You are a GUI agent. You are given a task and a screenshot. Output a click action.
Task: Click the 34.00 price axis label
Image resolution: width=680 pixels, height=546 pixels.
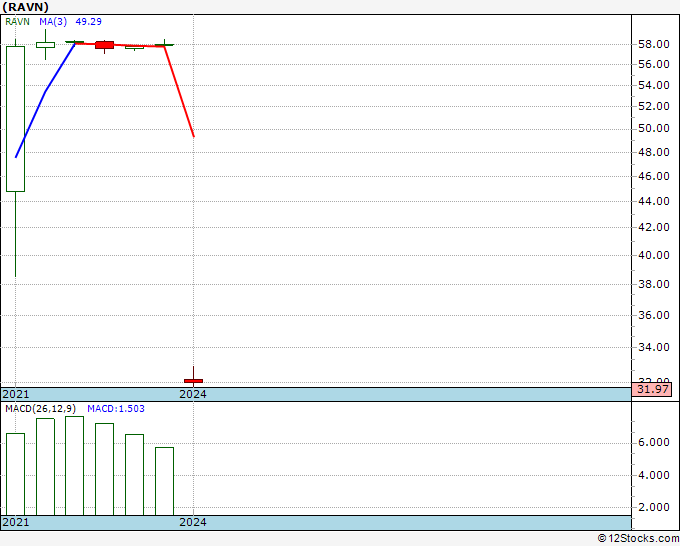click(654, 347)
